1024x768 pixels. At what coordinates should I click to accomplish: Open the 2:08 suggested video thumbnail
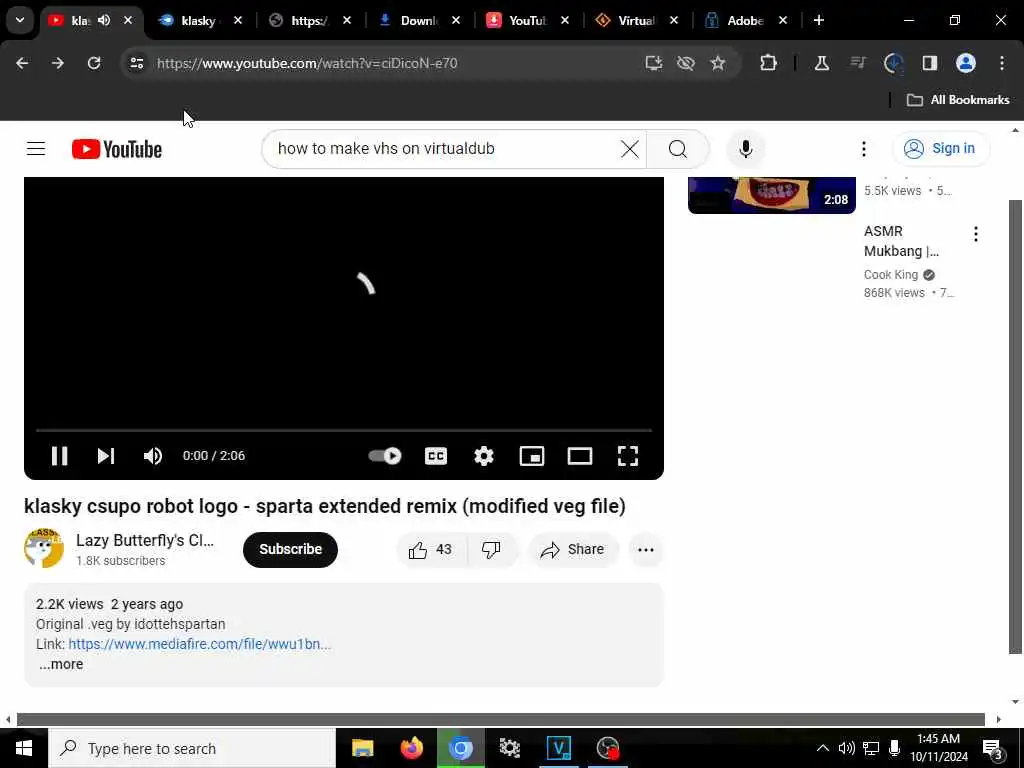[771, 195]
